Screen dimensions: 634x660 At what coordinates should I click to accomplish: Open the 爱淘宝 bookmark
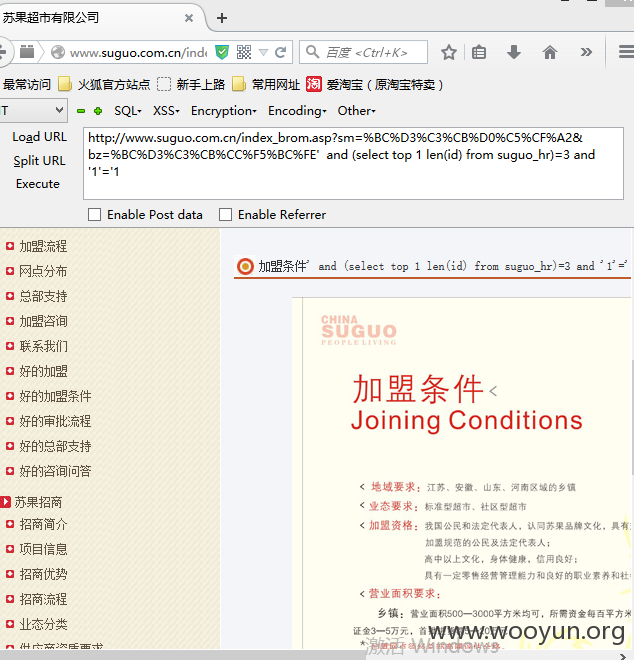click(374, 85)
